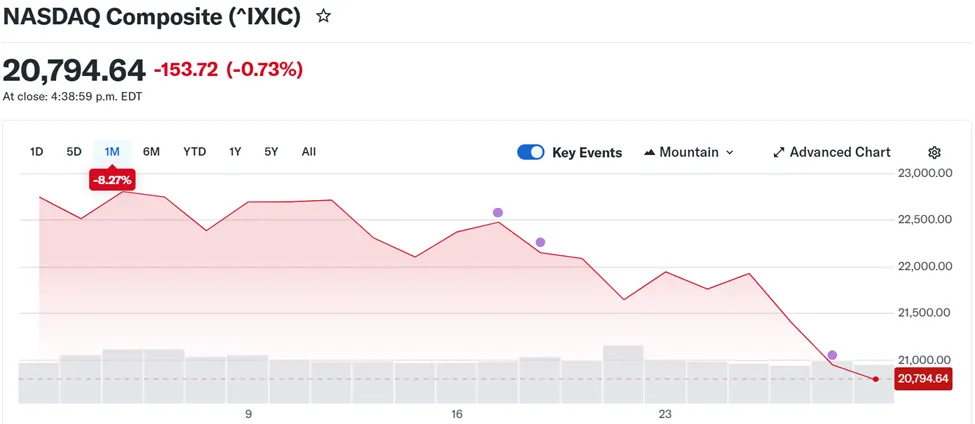Open the Advanced Chart link

[839, 152]
